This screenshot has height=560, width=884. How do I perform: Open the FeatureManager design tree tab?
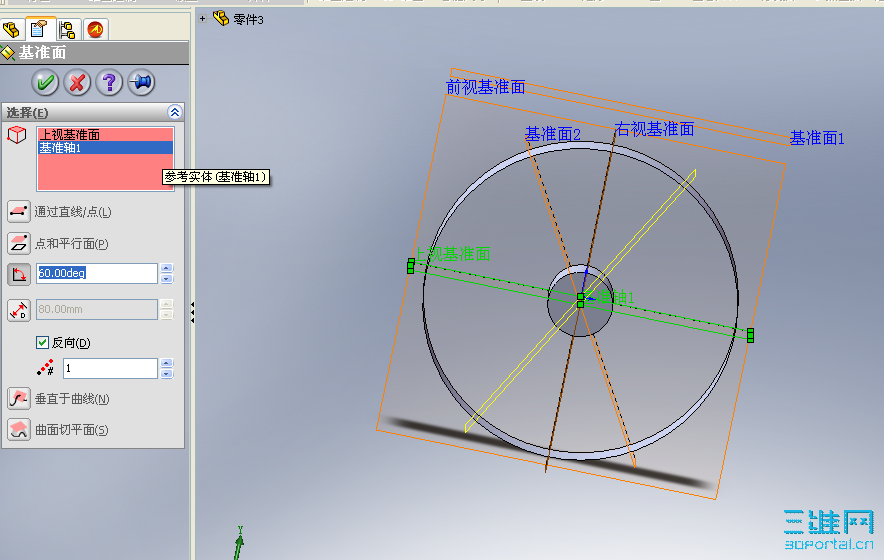11,29
